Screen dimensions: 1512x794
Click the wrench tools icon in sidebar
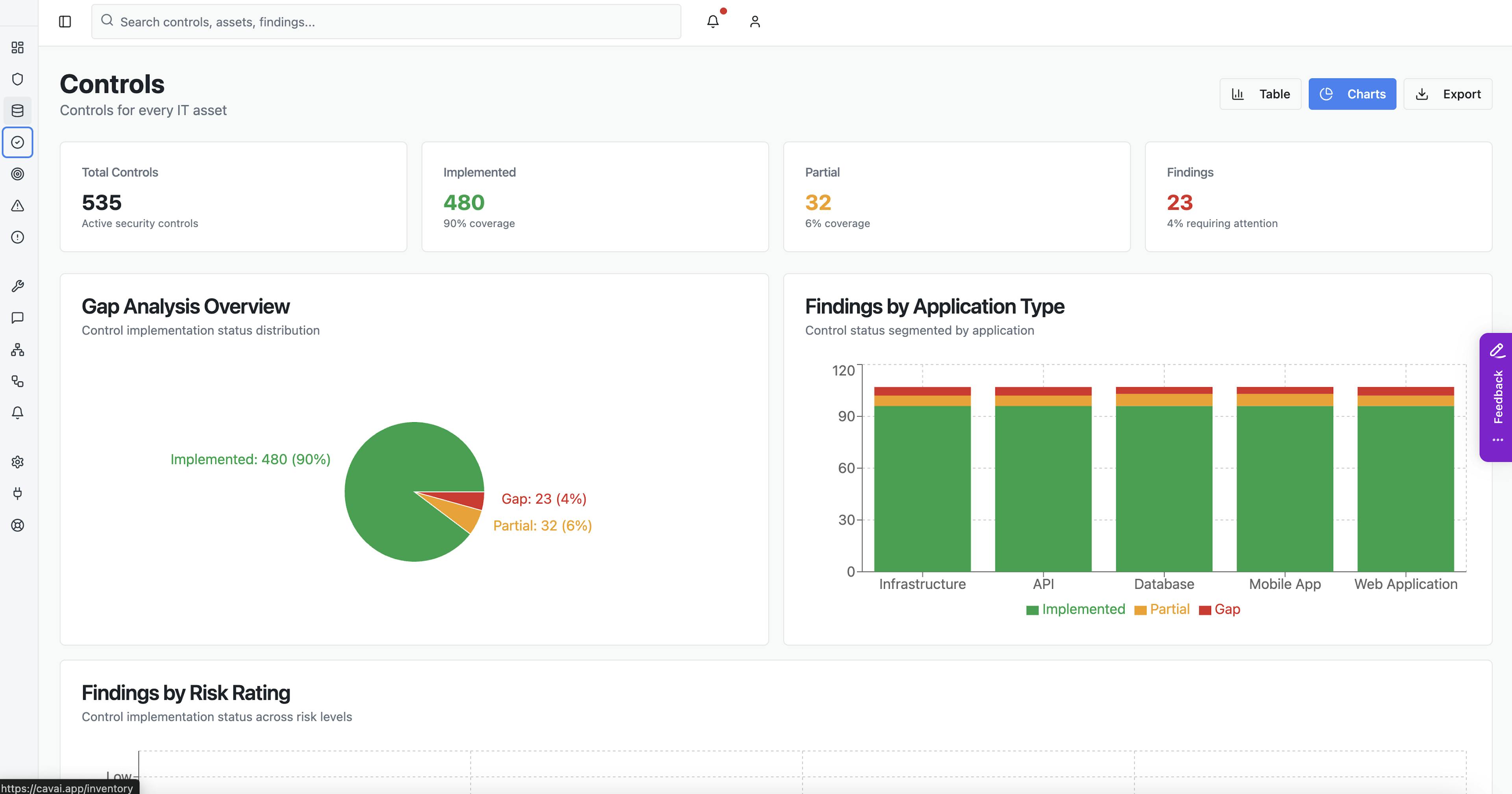click(x=18, y=286)
